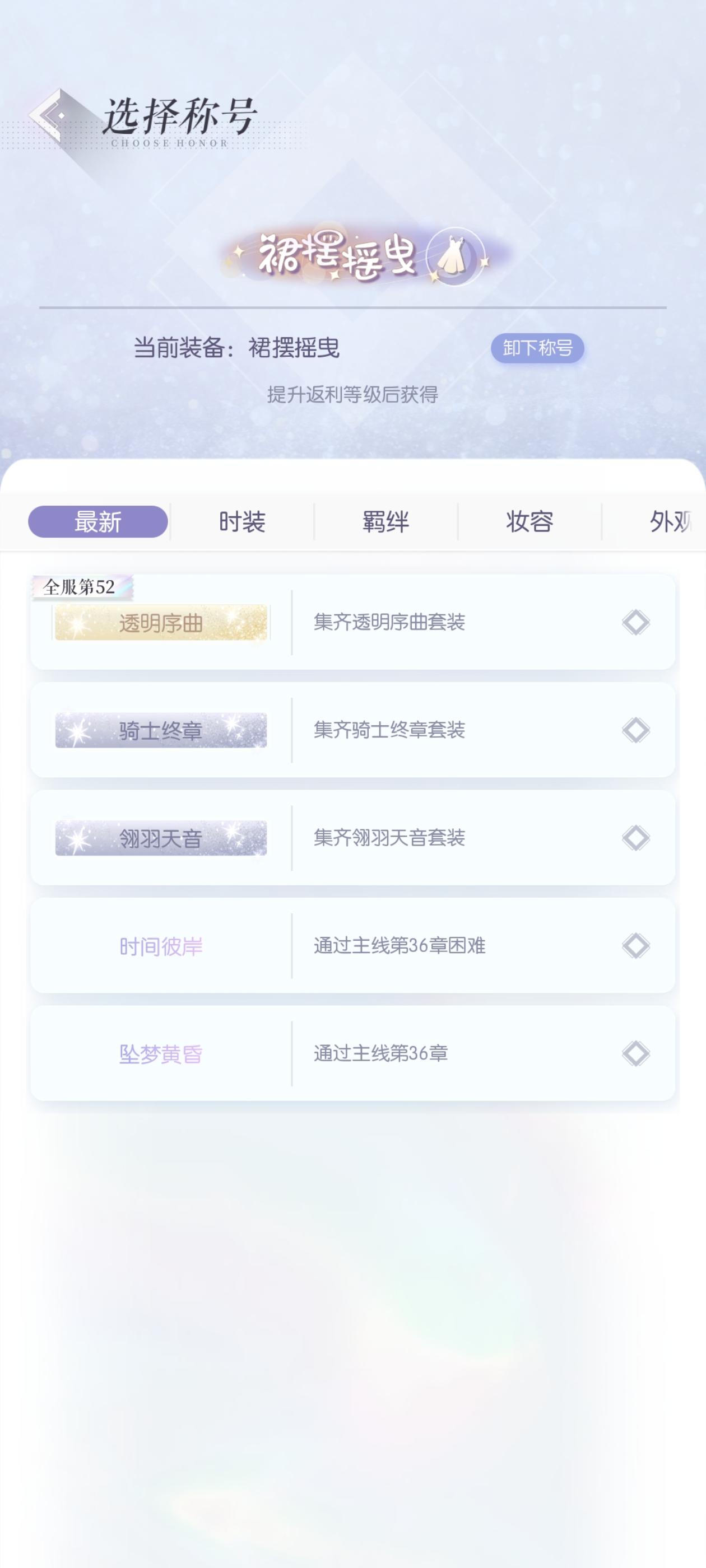
Task: Select the diamond toggle for 翎羽天音
Action: coord(635,838)
